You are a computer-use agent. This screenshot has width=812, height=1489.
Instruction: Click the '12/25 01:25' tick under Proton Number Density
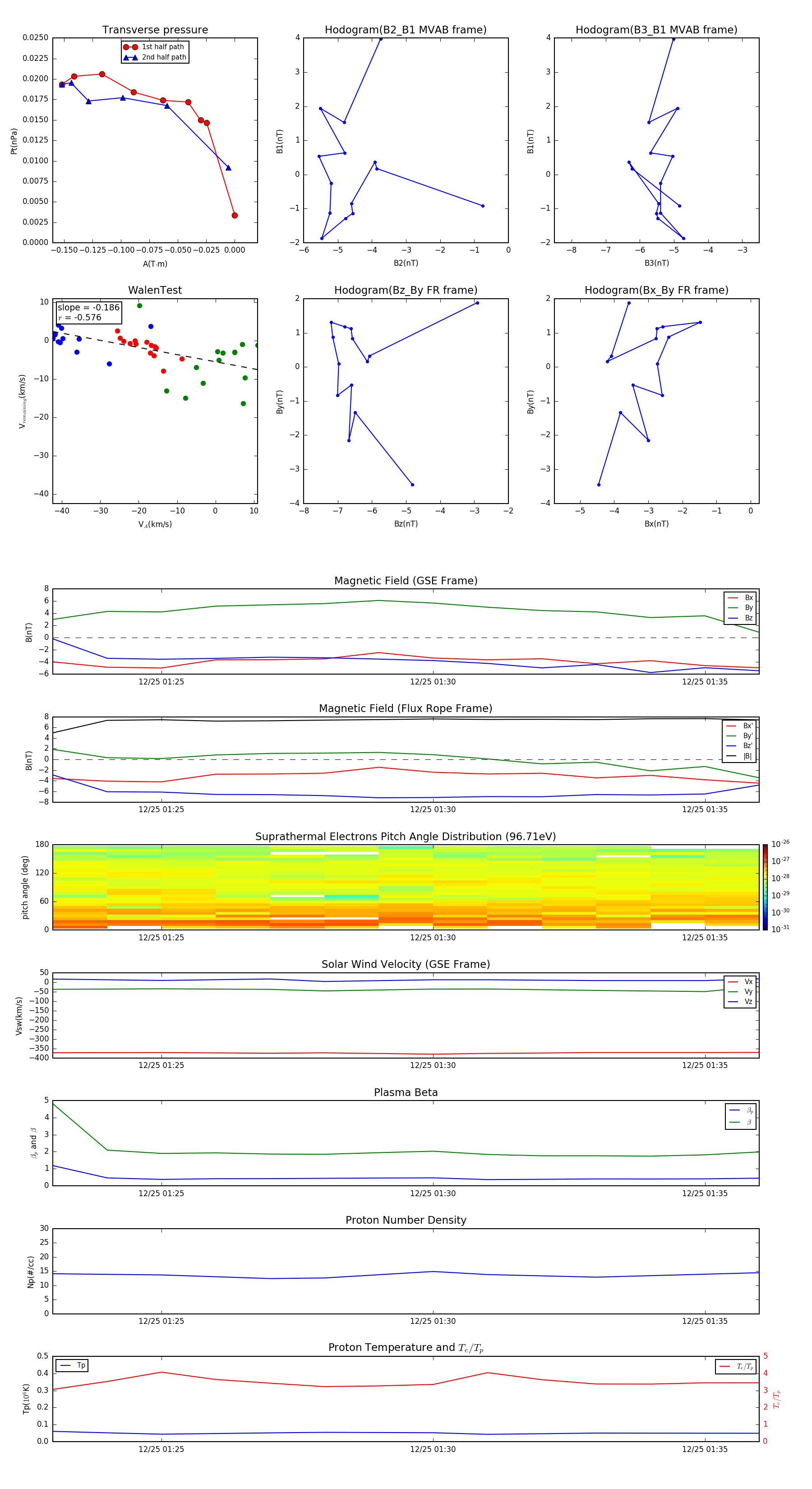(161, 1321)
